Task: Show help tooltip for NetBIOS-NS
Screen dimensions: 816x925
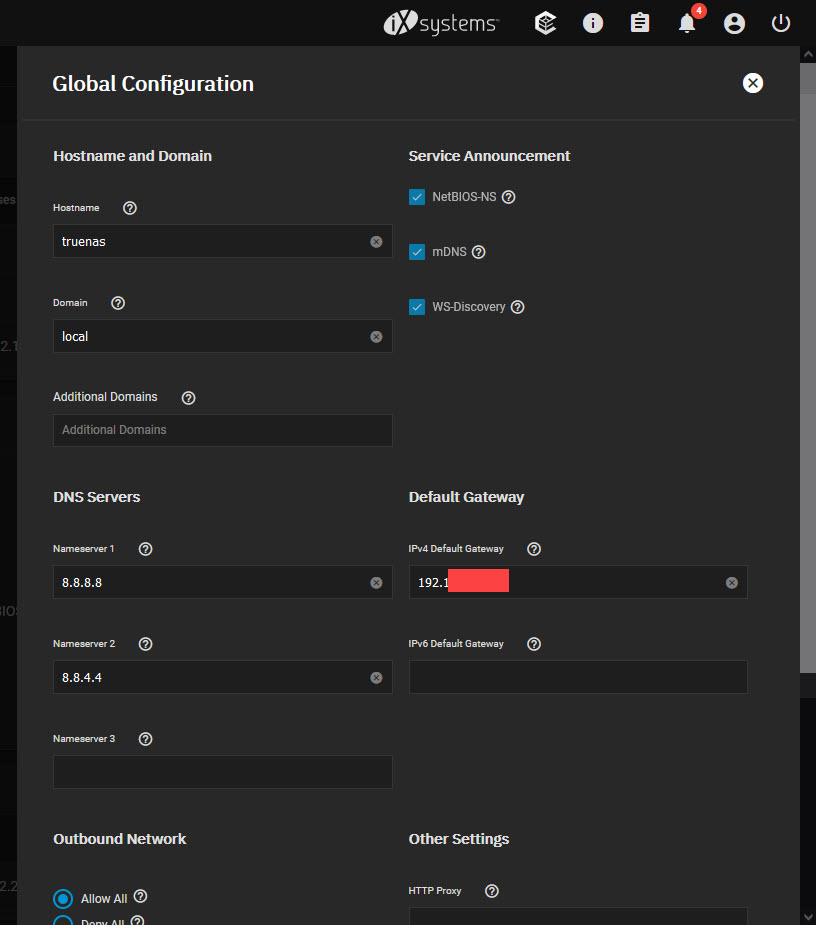Action: [509, 197]
